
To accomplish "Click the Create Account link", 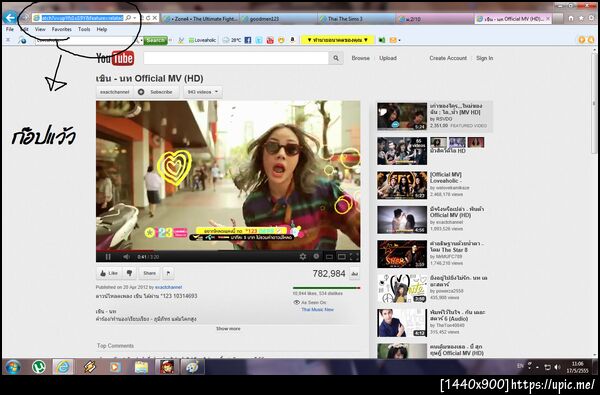I will [448, 58].
